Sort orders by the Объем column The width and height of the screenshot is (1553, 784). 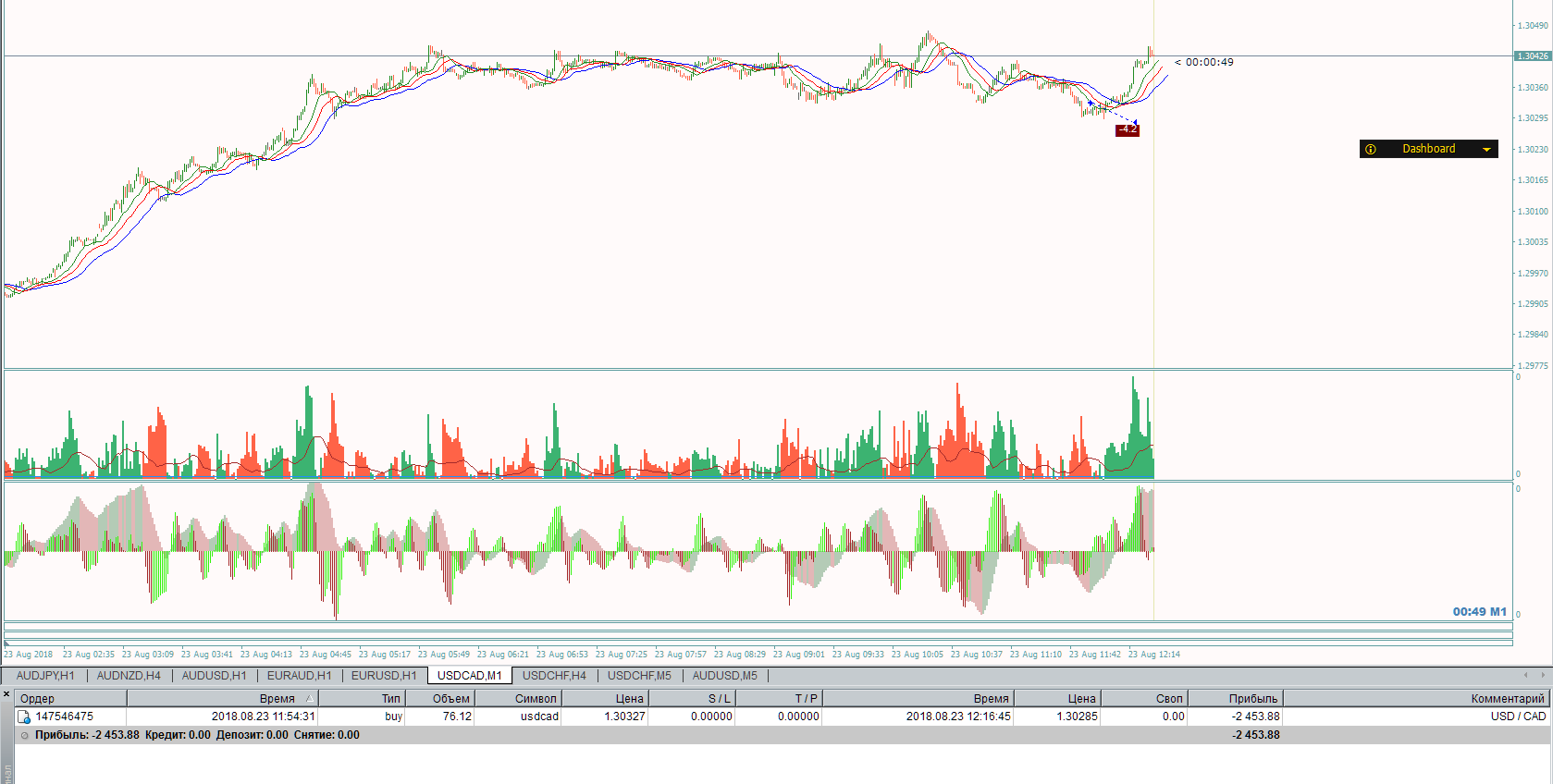point(439,698)
